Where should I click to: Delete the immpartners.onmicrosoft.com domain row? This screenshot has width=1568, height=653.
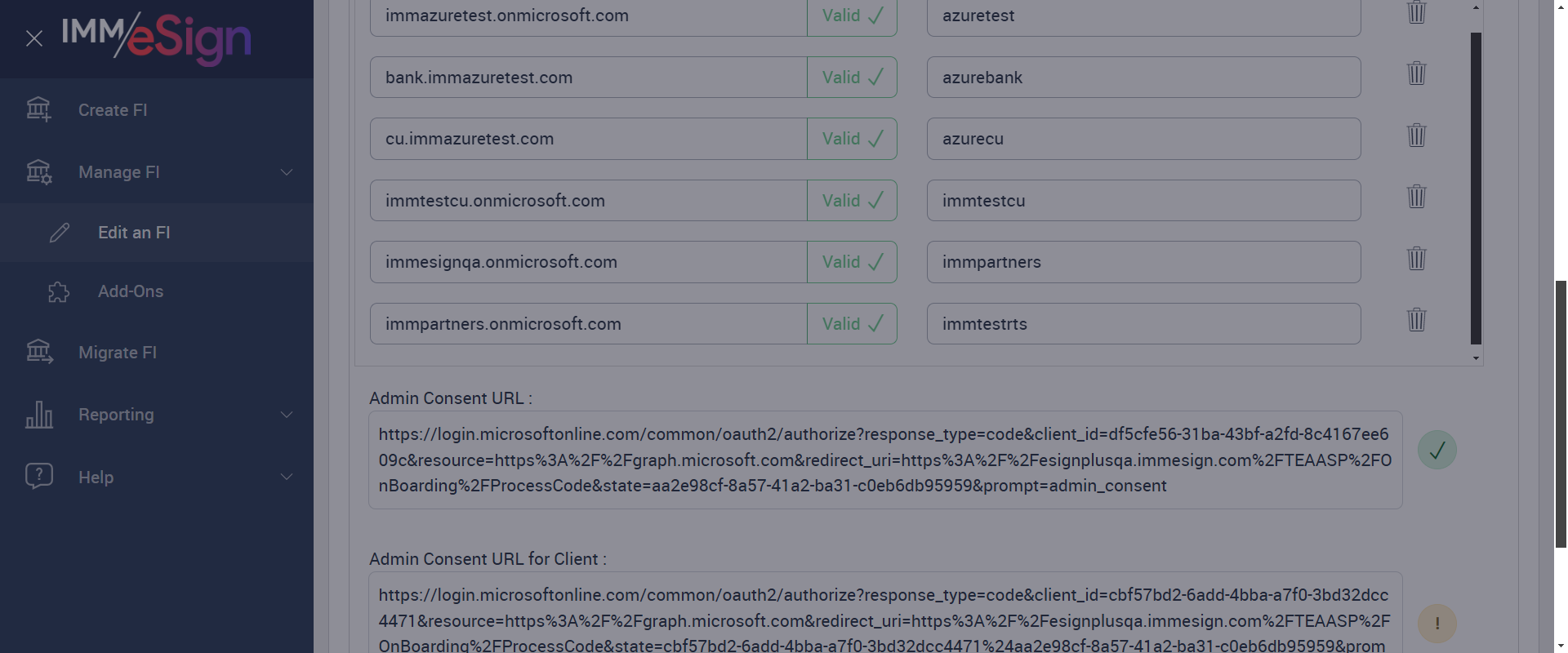pyautogui.click(x=1416, y=320)
